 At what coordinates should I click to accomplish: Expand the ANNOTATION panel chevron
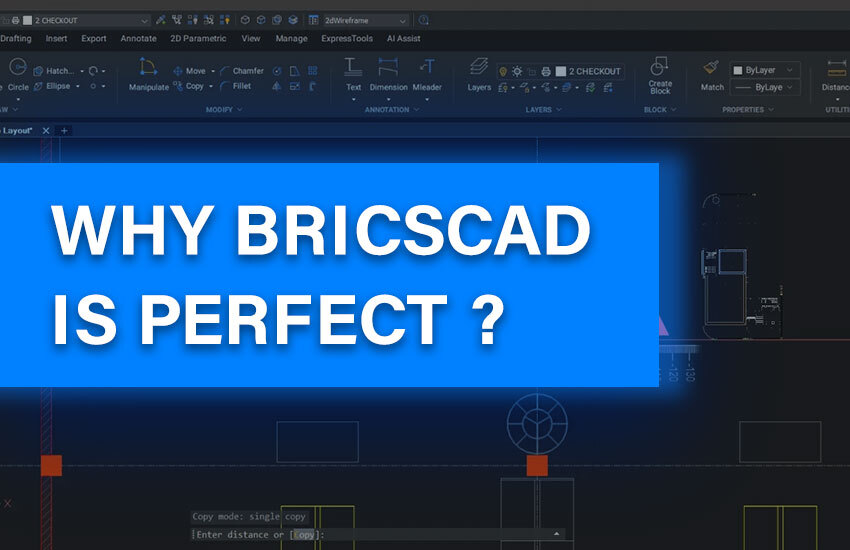(416, 109)
